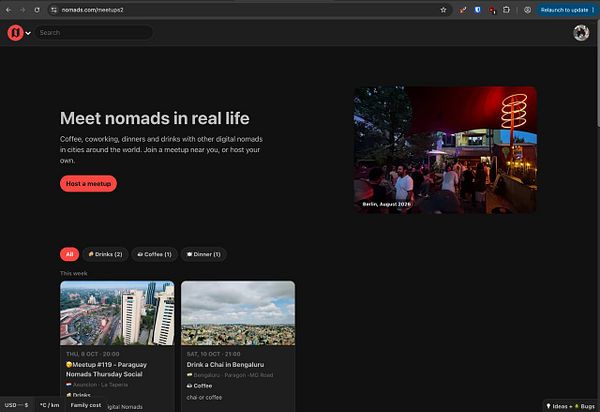Reload the page with refresh icon
This screenshot has width=600, height=412.
point(37,10)
